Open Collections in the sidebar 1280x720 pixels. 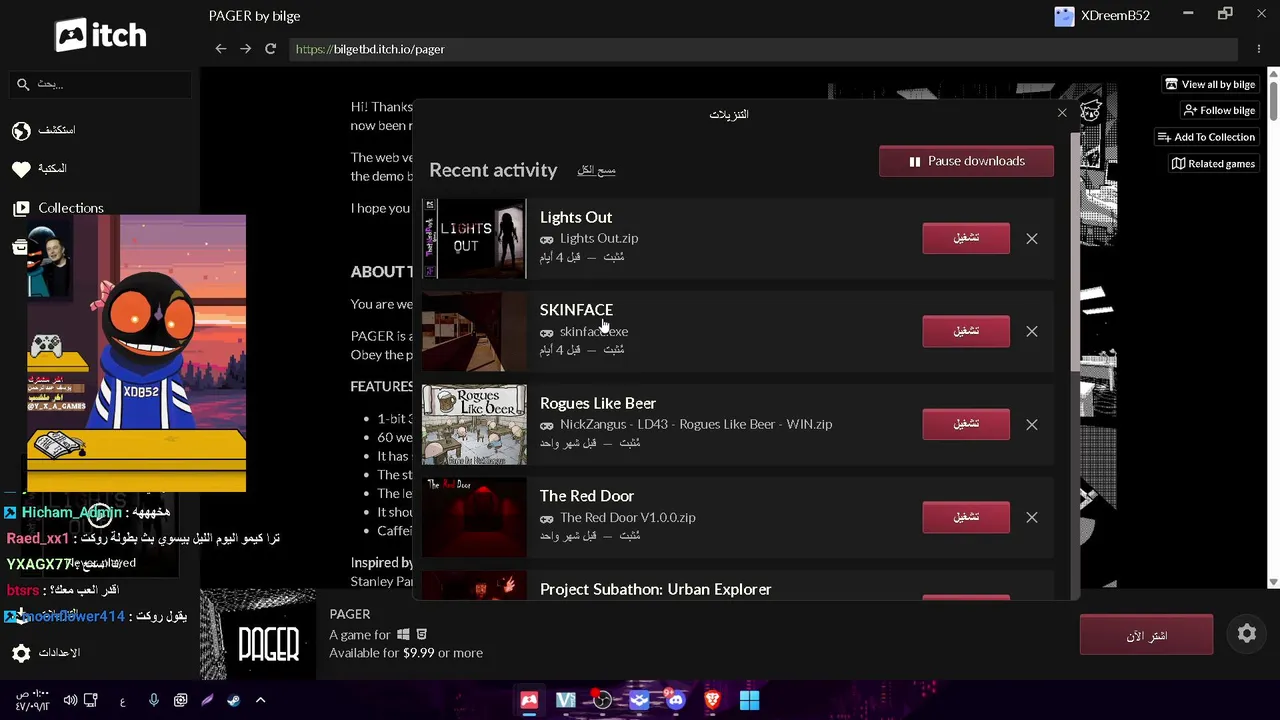point(70,208)
